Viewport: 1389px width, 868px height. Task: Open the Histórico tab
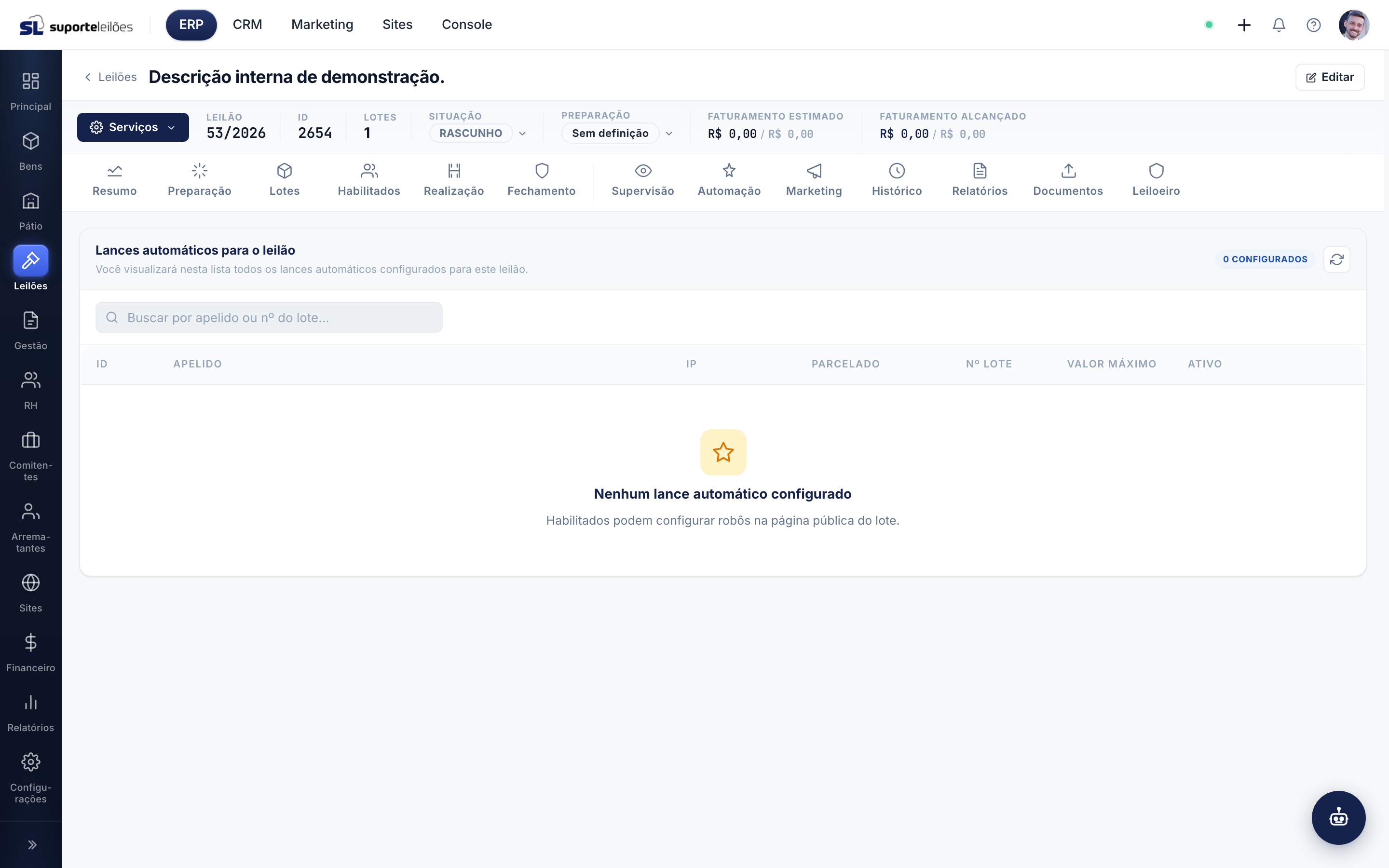point(897,180)
